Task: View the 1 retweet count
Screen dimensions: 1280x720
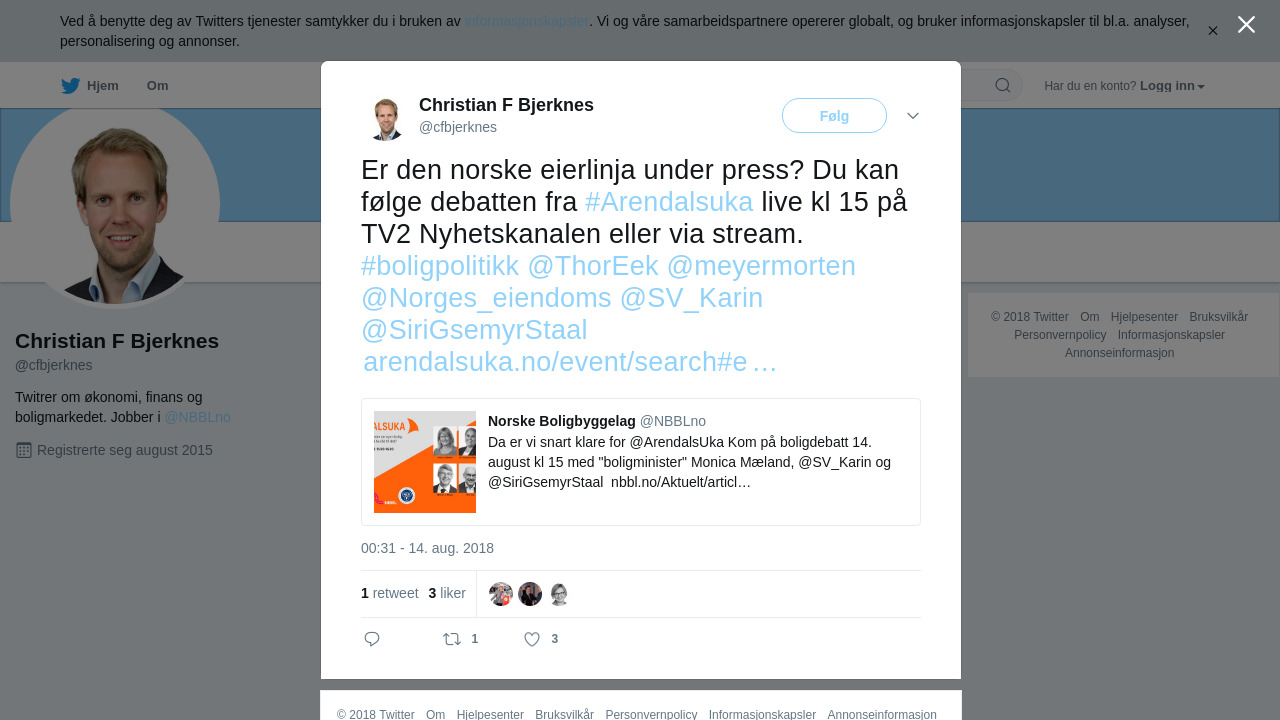Action: coord(390,593)
